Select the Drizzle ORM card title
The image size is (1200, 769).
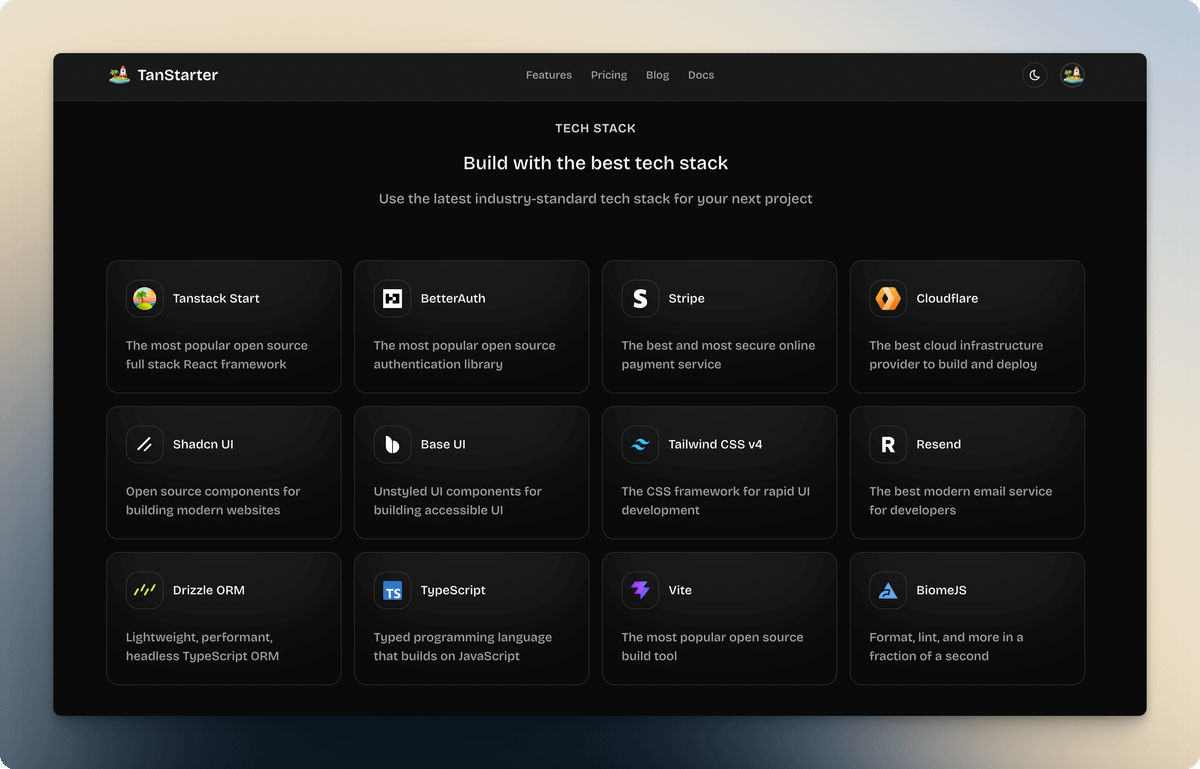tap(209, 590)
